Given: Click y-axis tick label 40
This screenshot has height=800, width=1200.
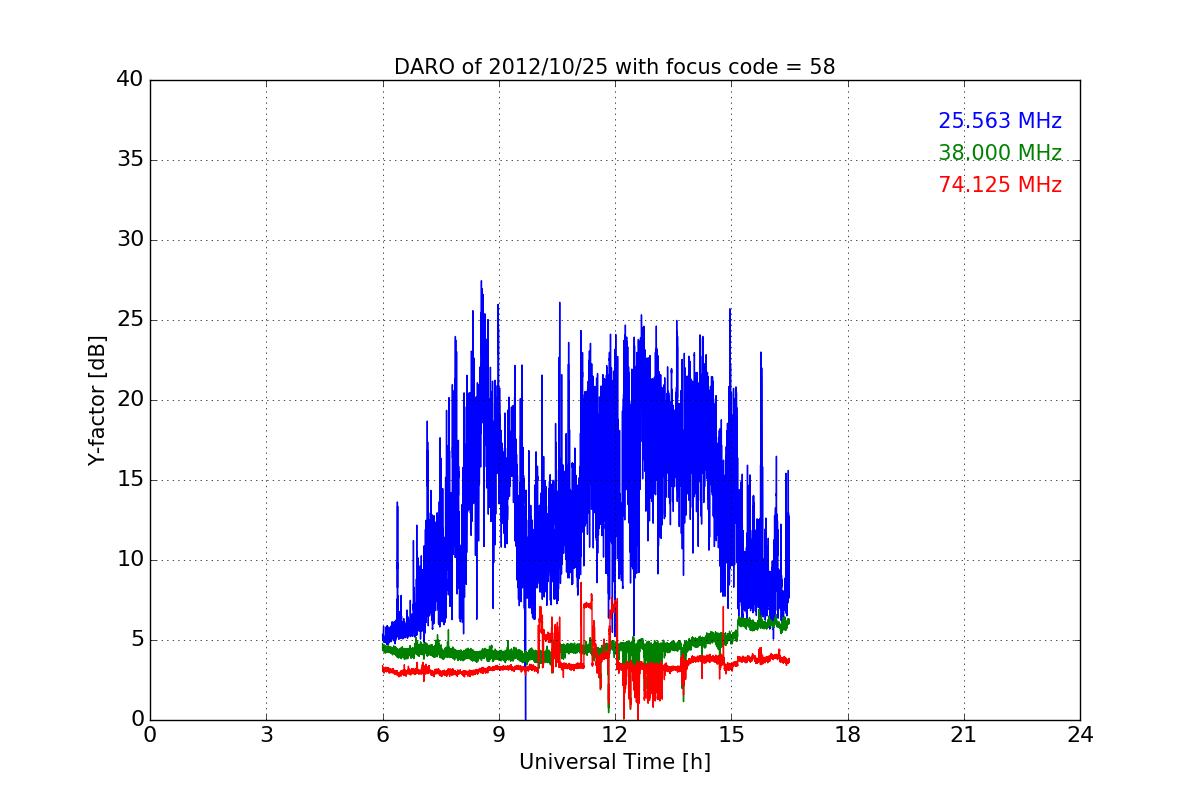Looking at the screenshot, I should pos(130,80).
